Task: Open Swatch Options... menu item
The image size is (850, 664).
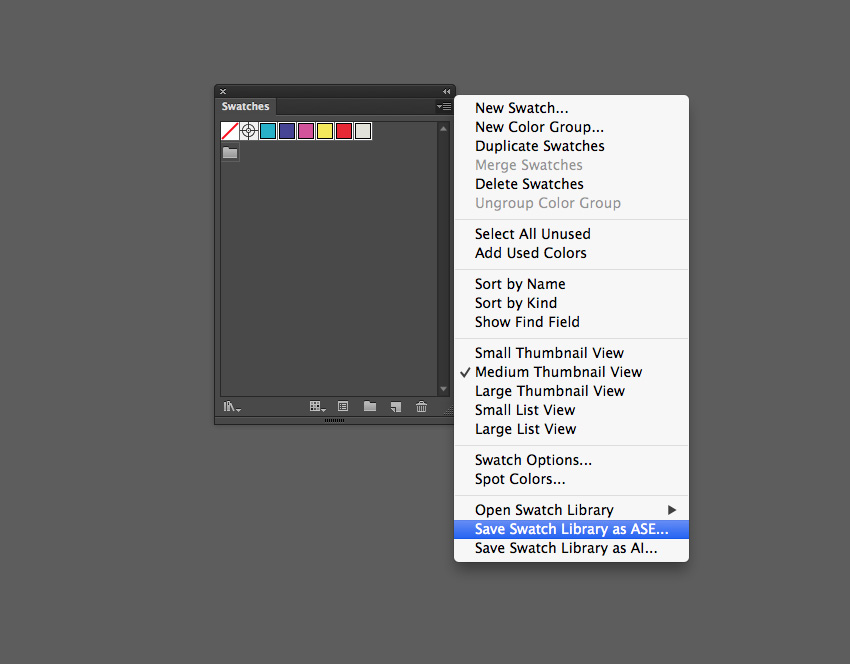Action: coord(571,460)
